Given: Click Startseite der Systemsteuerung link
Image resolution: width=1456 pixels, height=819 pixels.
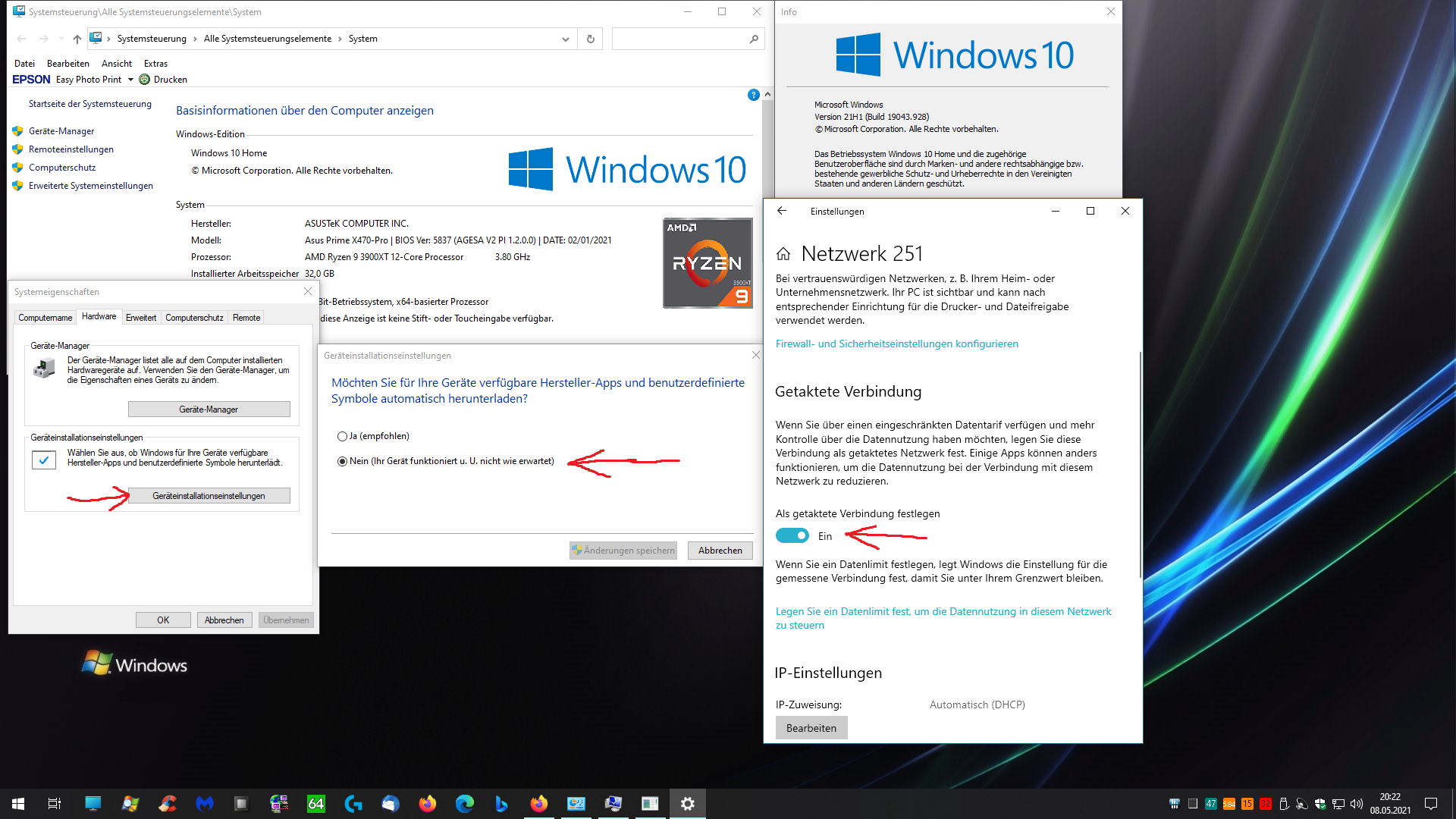Looking at the screenshot, I should (90, 104).
